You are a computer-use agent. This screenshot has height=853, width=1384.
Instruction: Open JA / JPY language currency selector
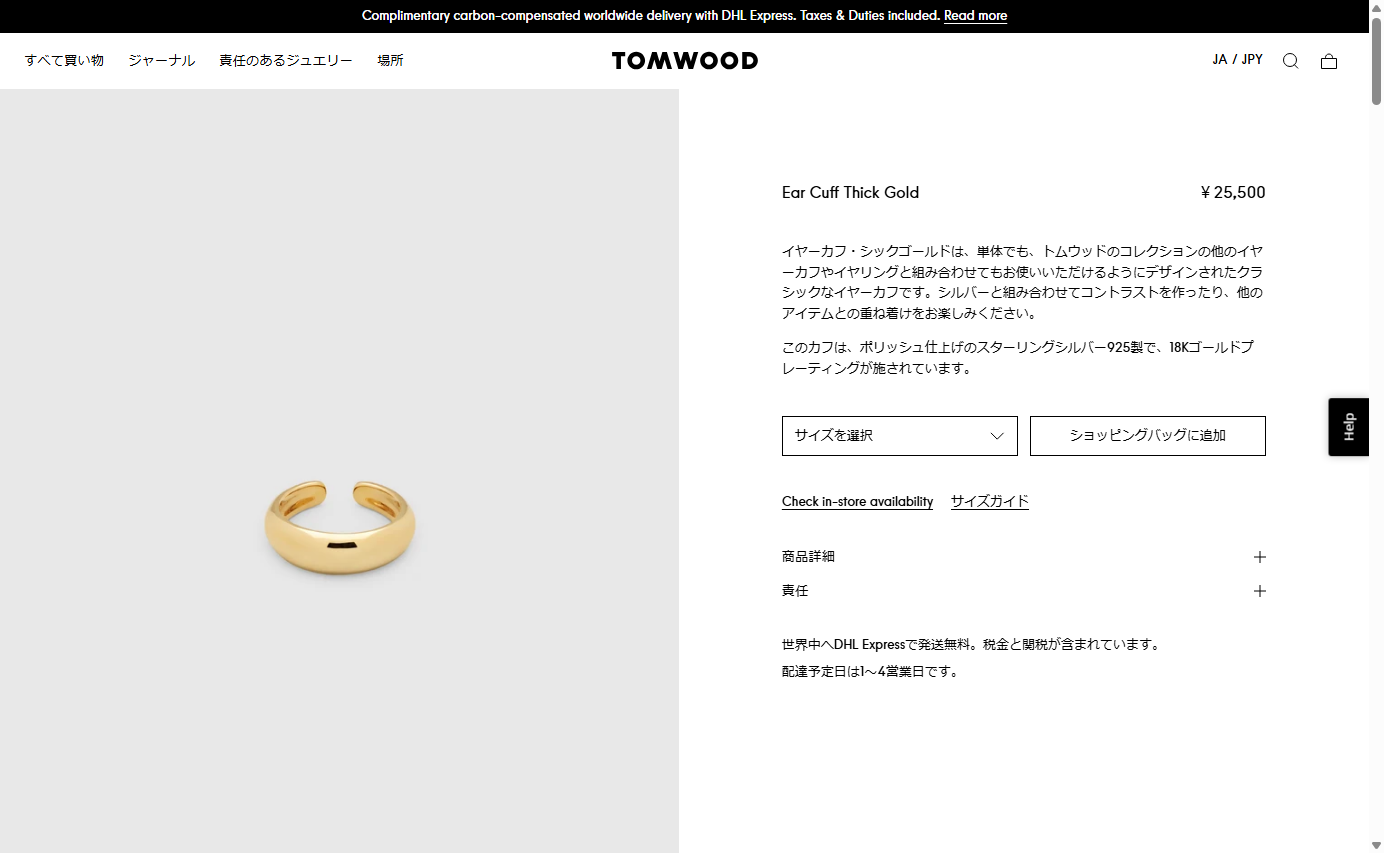pyautogui.click(x=1237, y=60)
